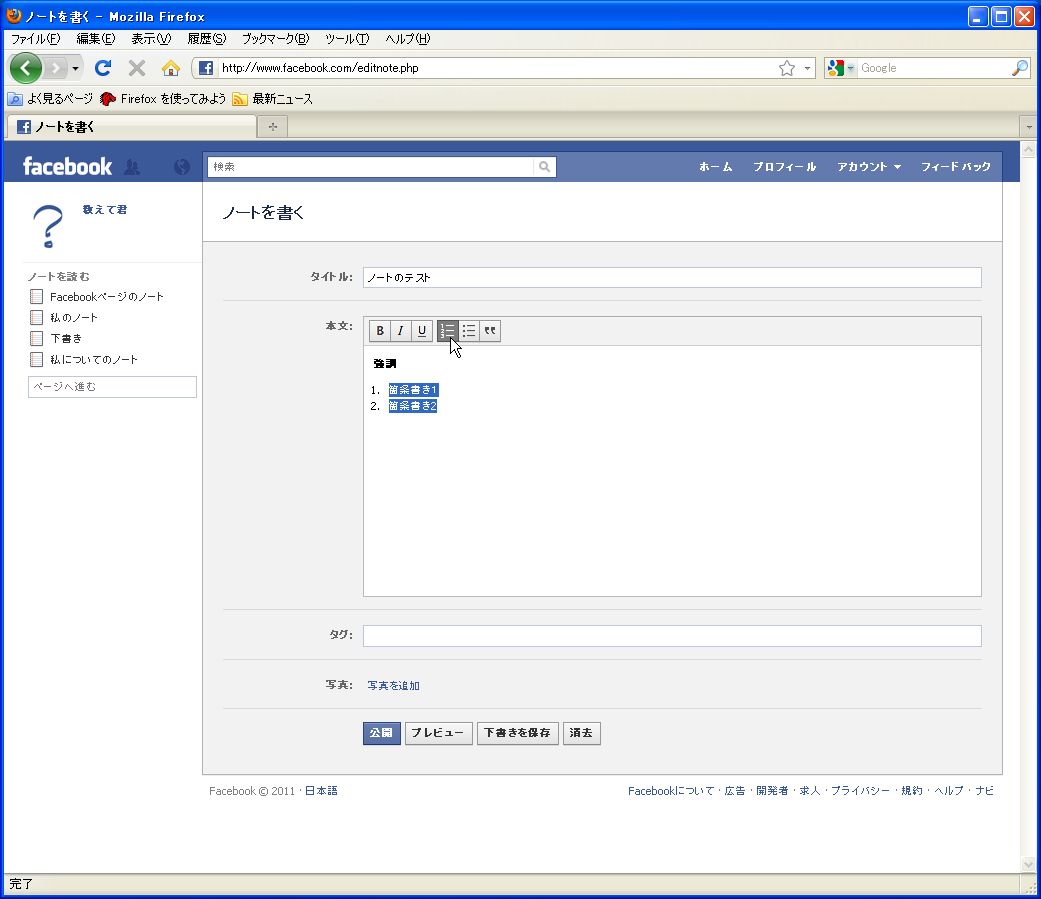Viewport: 1041px width, 899px height.
Task: Click the bold 強調 text in note body
Action: (384, 363)
